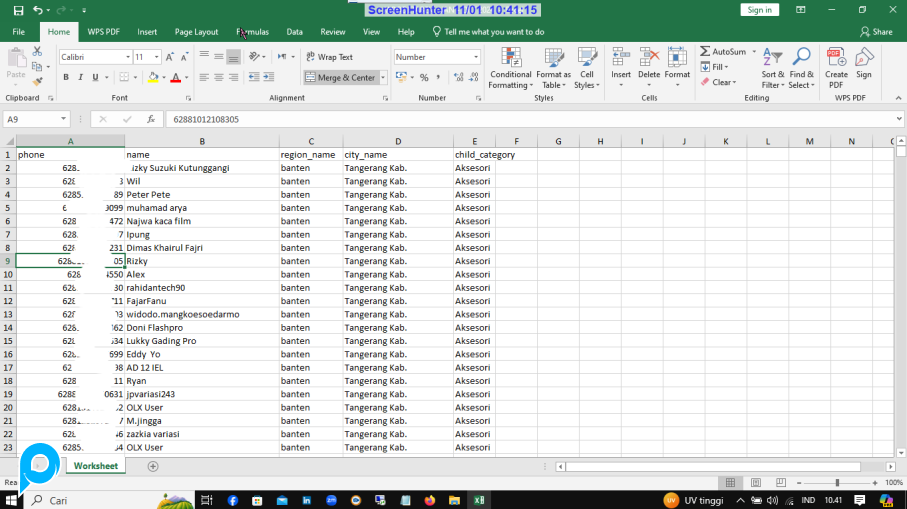Click the Sign in button
This screenshot has height=509, width=907.
click(x=760, y=10)
